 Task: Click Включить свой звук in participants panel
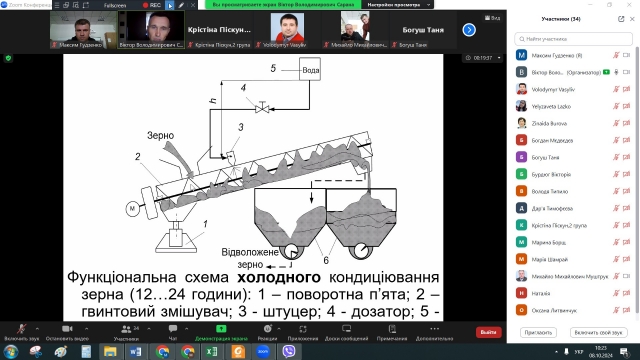598,332
